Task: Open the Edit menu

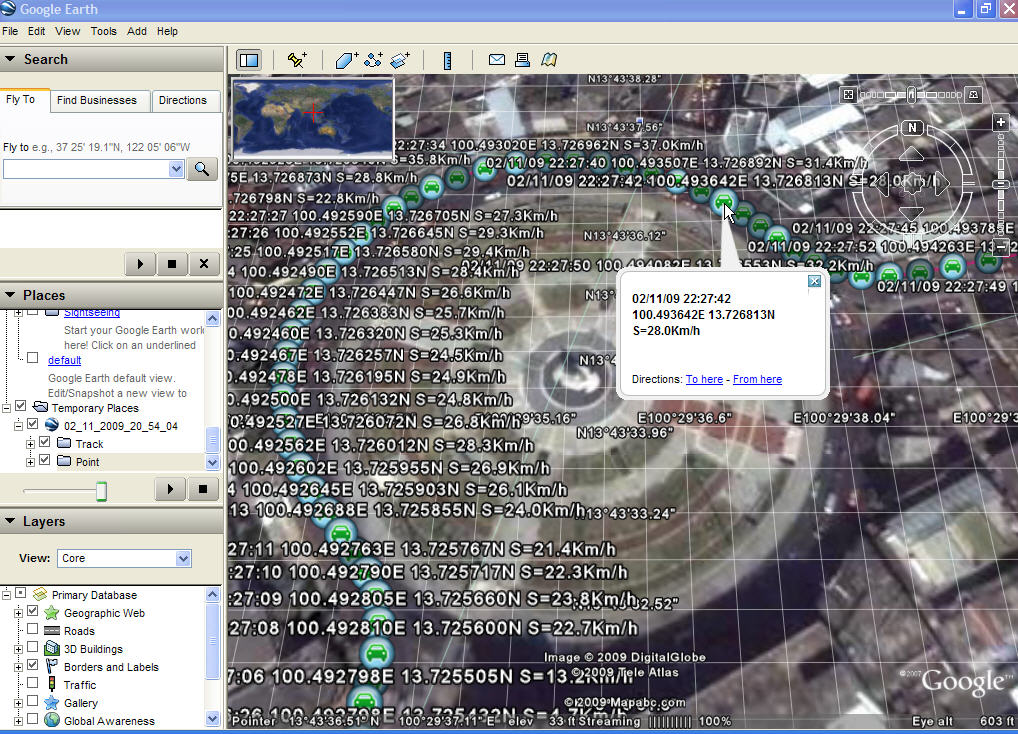Action: (x=36, y=31)
